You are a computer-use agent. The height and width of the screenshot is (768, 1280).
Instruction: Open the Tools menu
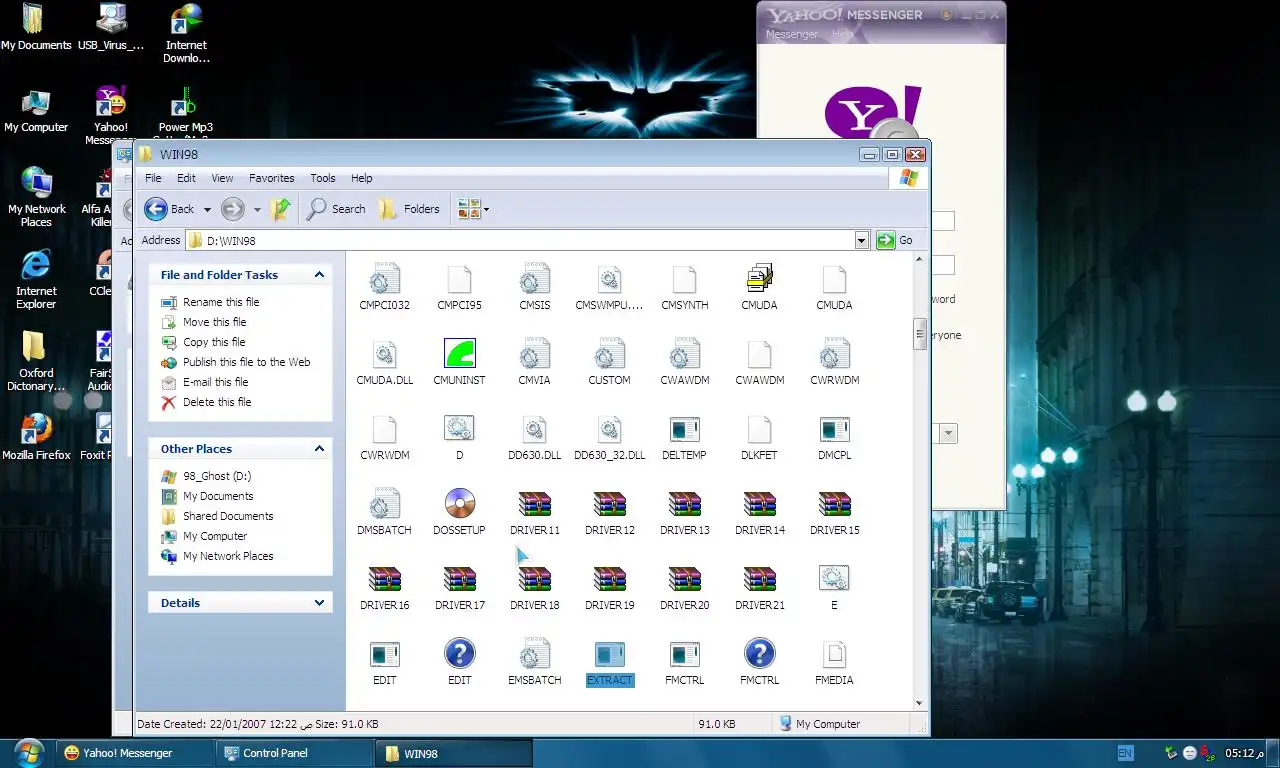tap(323, 178)
